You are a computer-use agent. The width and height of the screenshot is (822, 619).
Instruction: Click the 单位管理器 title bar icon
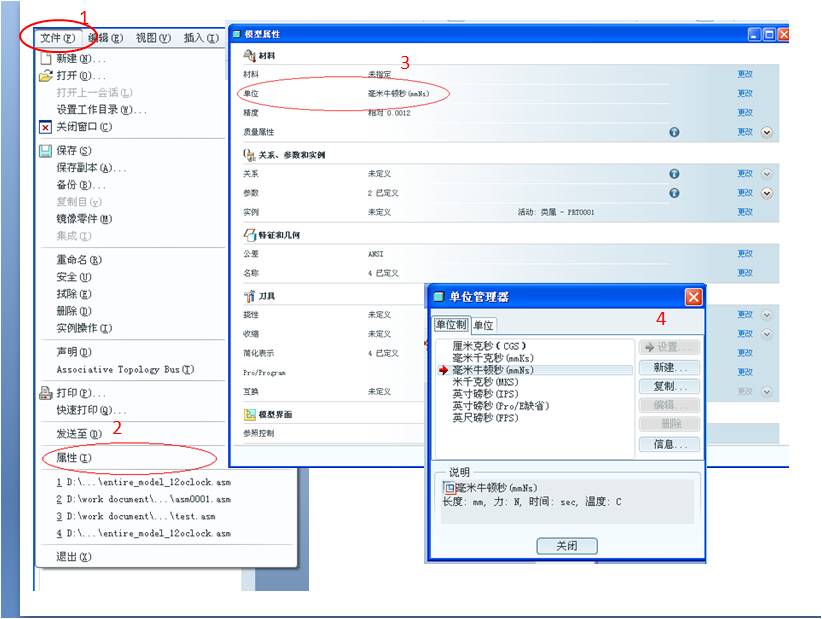coord(438,297)
